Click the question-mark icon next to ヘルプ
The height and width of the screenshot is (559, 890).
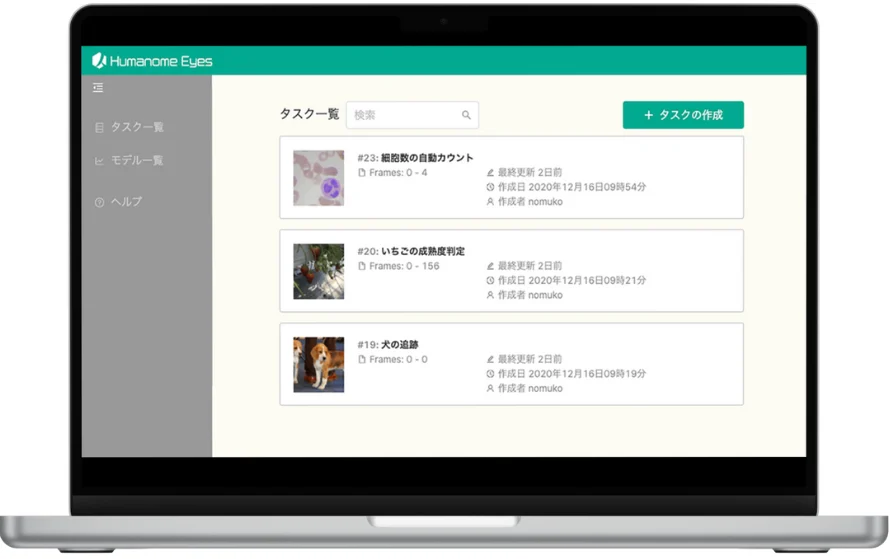click(x=99, y=202)
